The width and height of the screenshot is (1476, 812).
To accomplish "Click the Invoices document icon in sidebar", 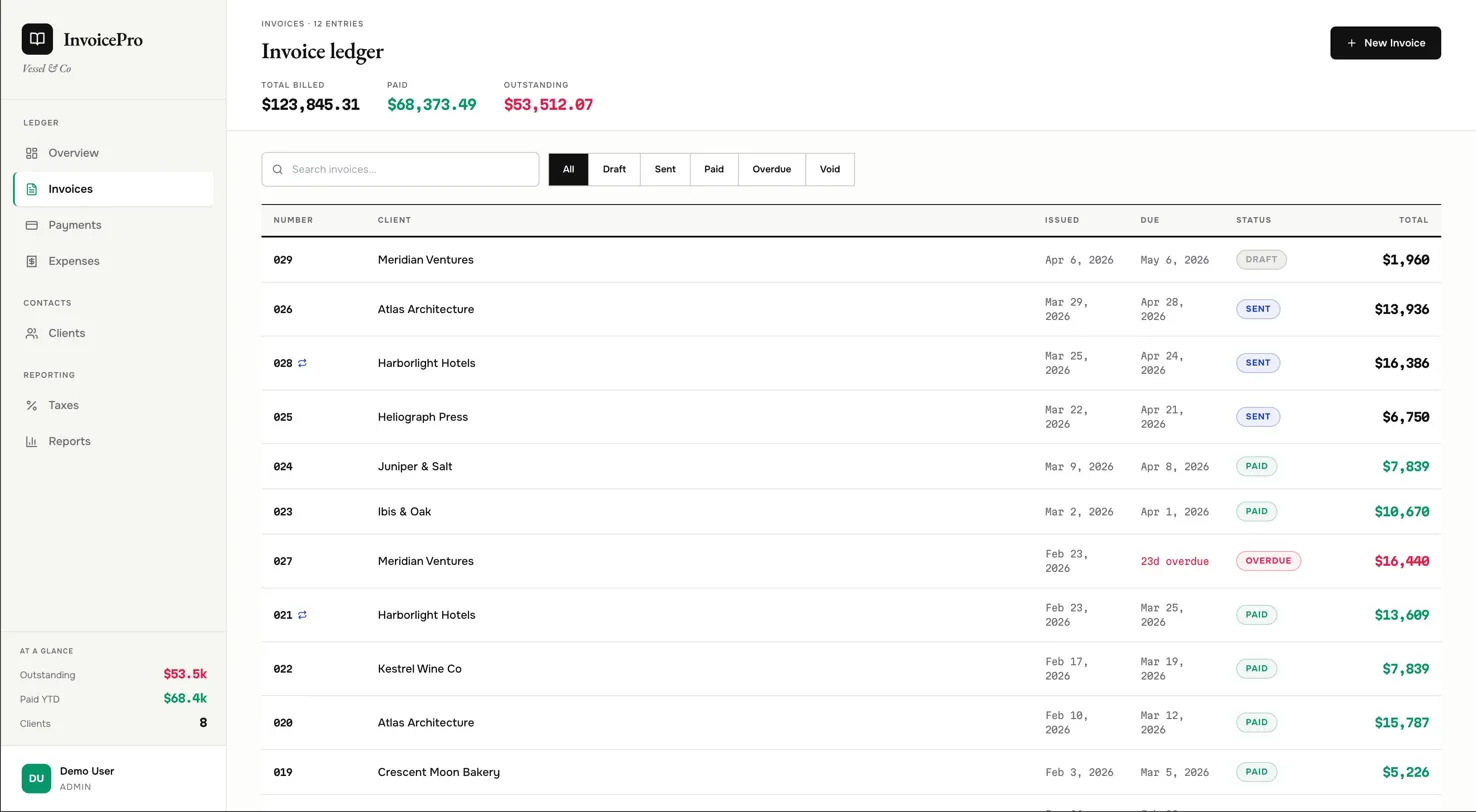I will (31, 189).
